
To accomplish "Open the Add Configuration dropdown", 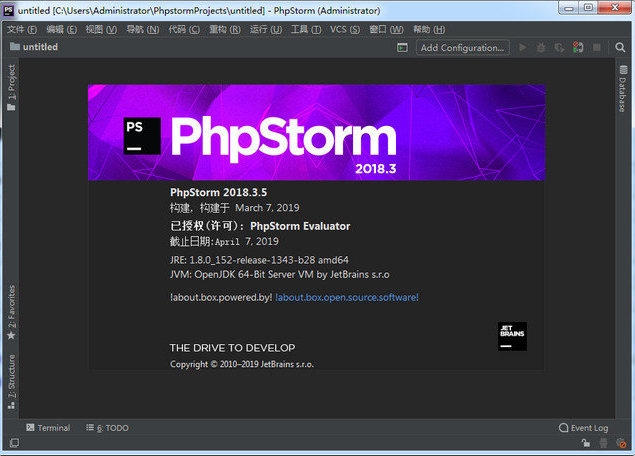I will point(462,47).
